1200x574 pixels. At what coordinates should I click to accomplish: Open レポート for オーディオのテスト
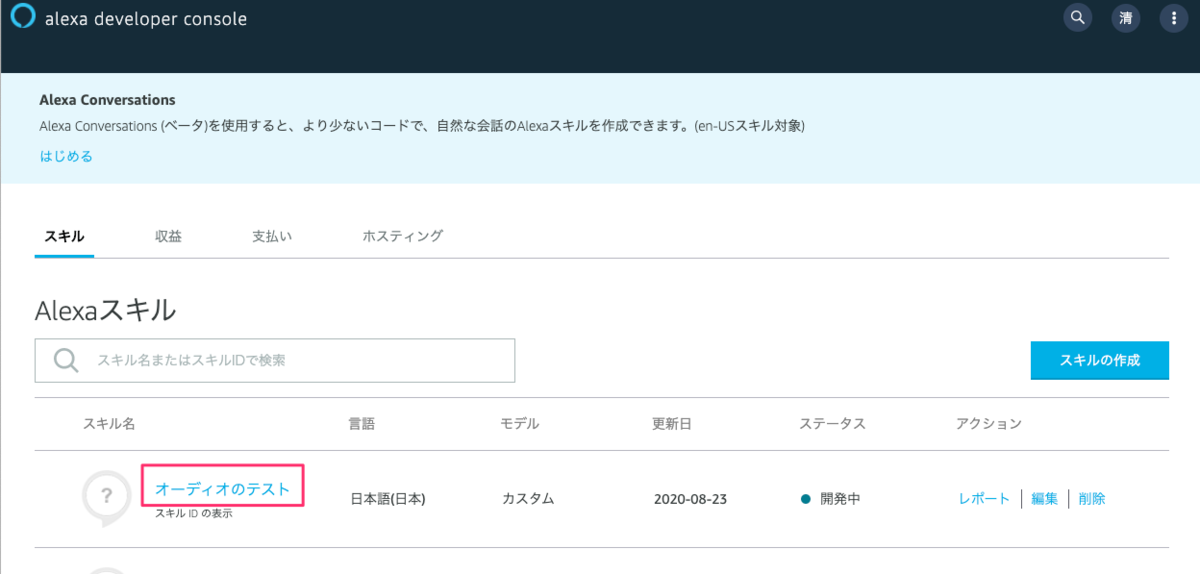tap(984, 498)
